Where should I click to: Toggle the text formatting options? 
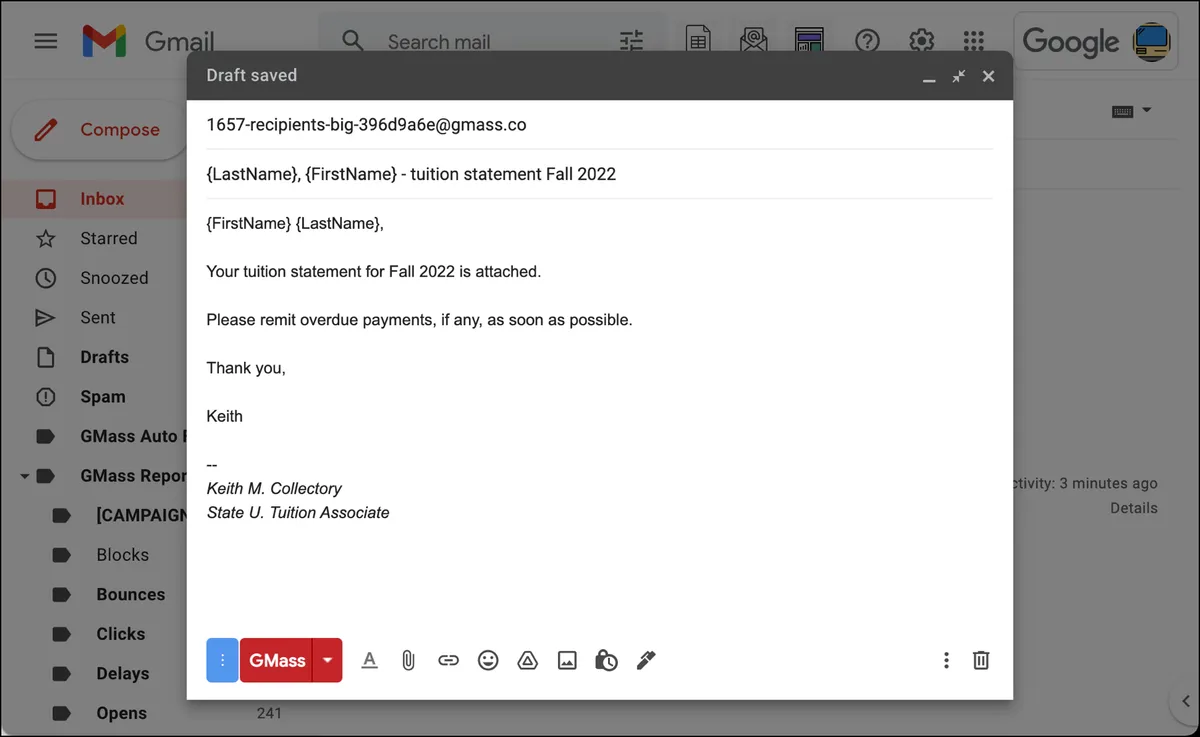pyautogui.click(x=369, y=660)
